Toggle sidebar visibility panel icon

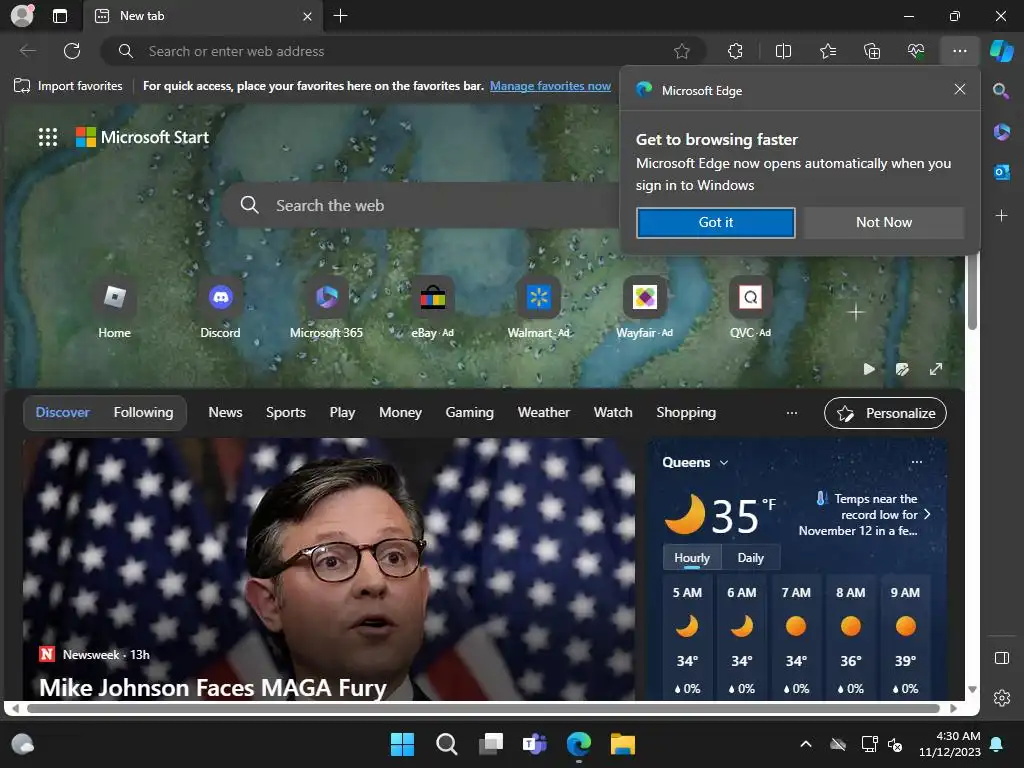pyautogui.click(x=1001, y=658)
